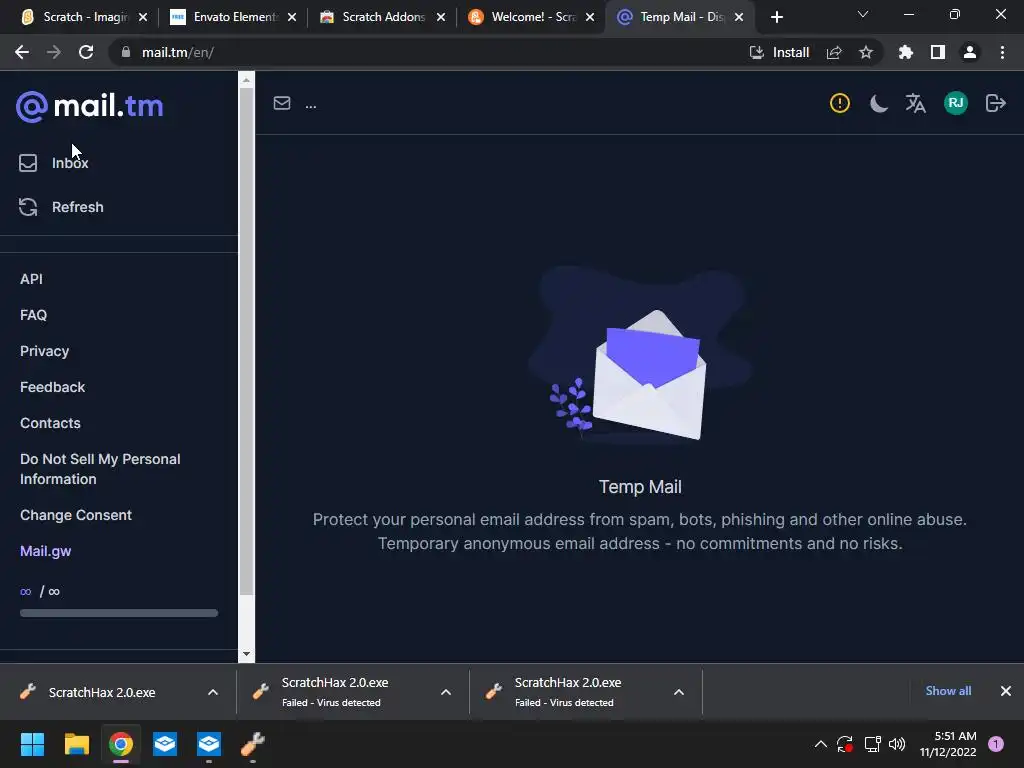The height and width of the screenshot is (768, 1024).
Task: Open the ScratchHax wrench taskbar icon
Action: (x=253, y=744)
